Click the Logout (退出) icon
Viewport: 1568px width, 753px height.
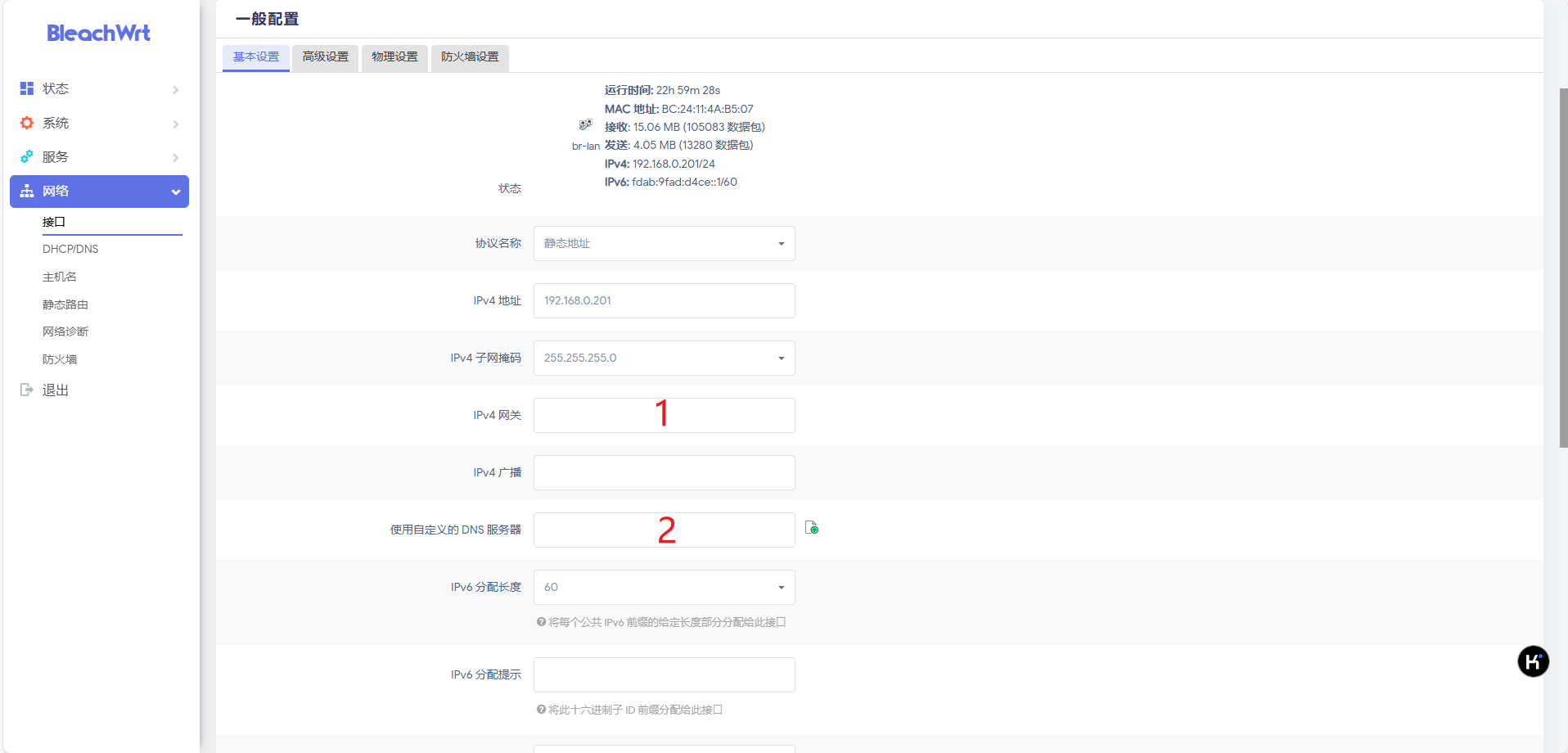coord(27,390)
